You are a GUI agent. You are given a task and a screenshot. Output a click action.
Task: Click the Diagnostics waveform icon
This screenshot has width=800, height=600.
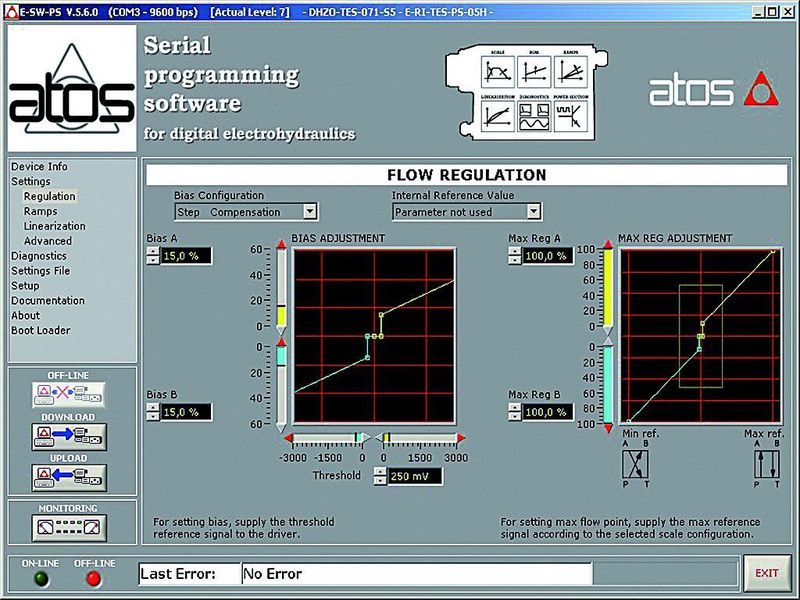click(x=534, y=116)
